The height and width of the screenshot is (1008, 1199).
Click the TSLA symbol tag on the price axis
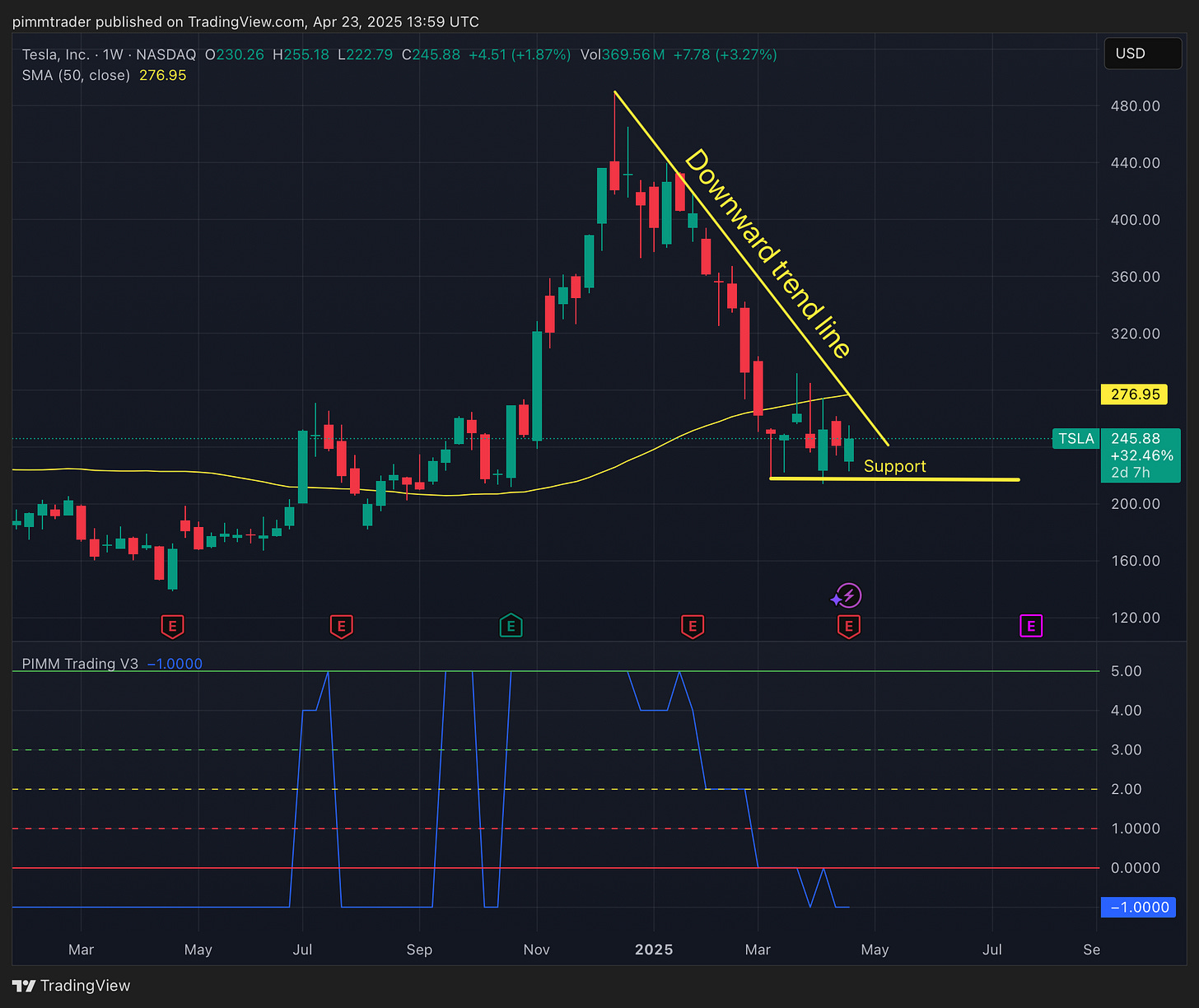click(1076, 438)
